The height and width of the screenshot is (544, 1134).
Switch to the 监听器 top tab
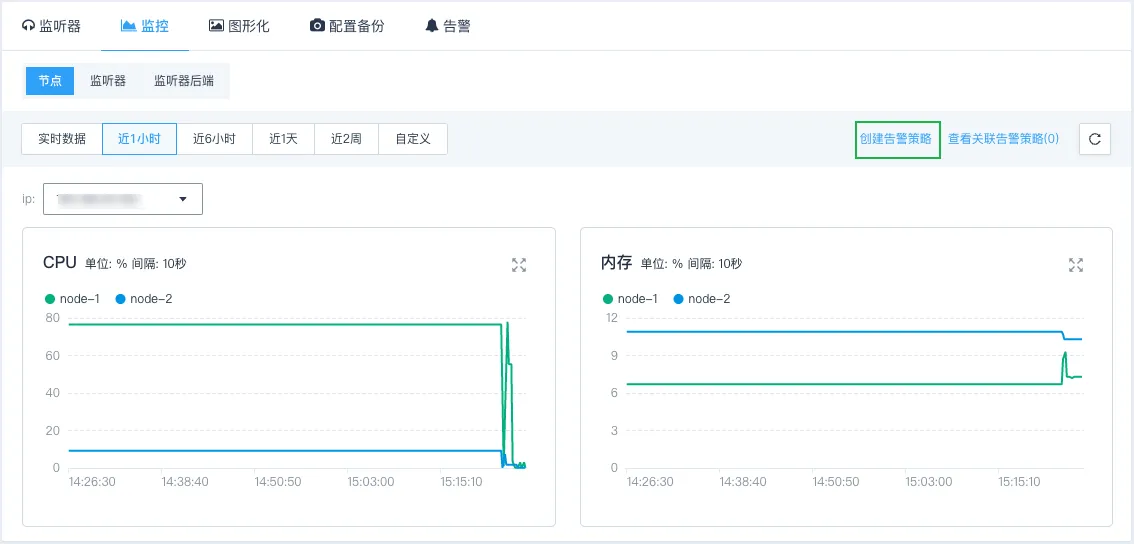click(51, 26)
